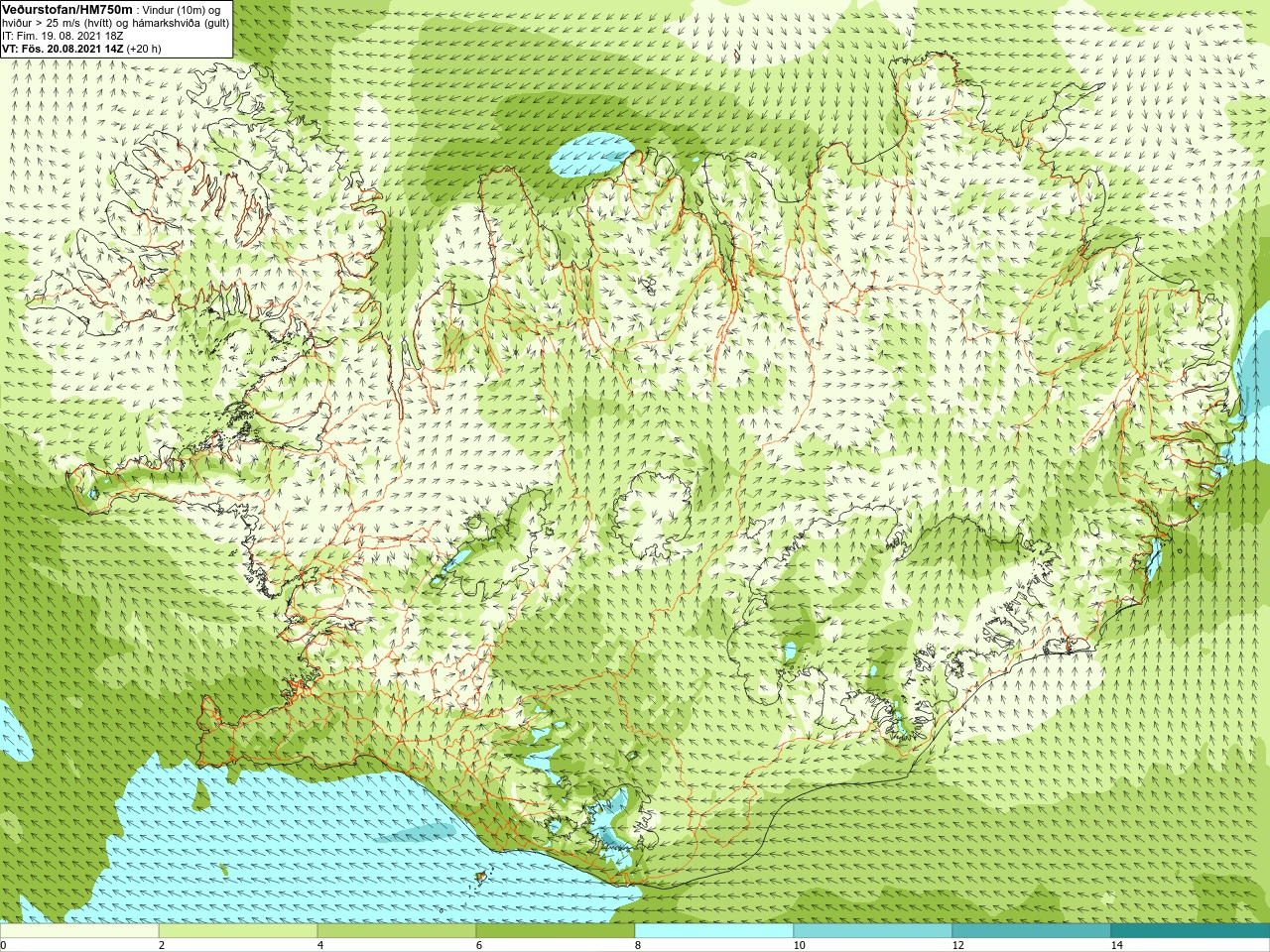
Task: Click the medium green 4–6 legend swatch
Action: pos(397,931)
